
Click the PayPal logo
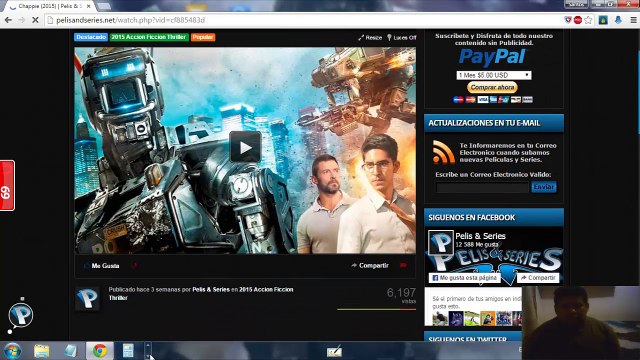492,57
